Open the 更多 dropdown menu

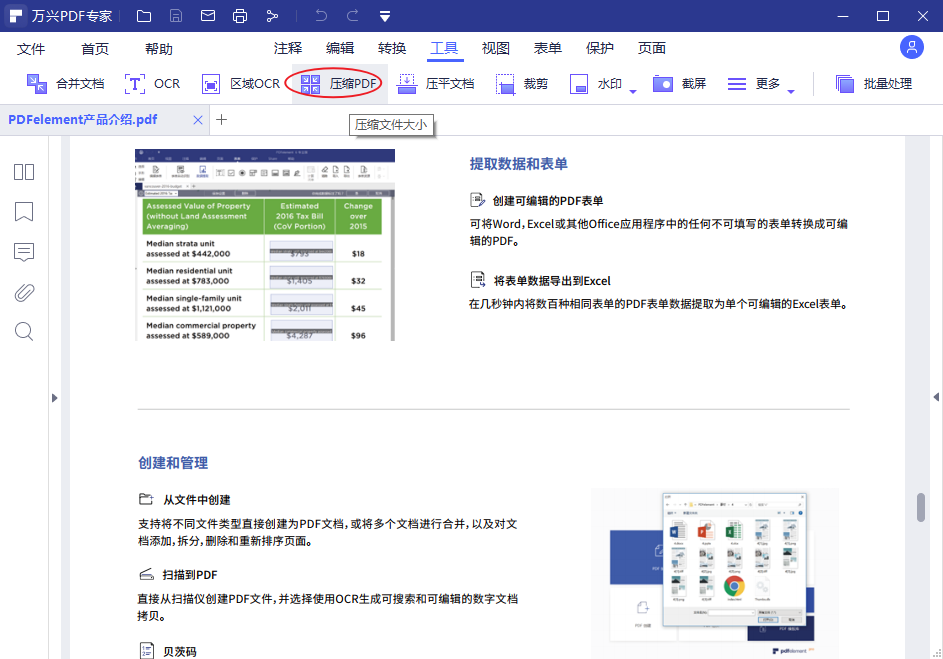point(761,84)
